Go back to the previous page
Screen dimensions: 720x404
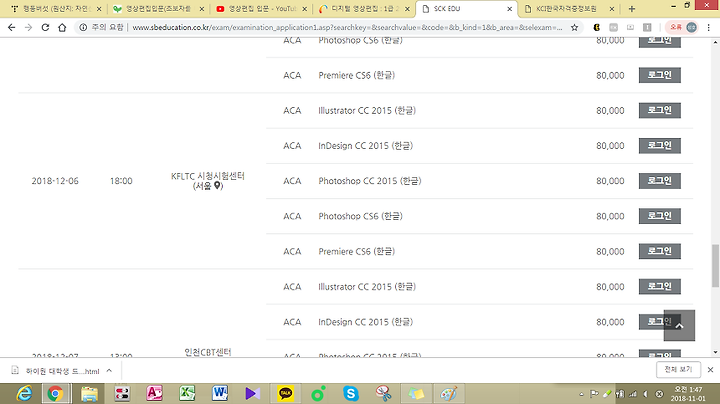tap(11, 28)
